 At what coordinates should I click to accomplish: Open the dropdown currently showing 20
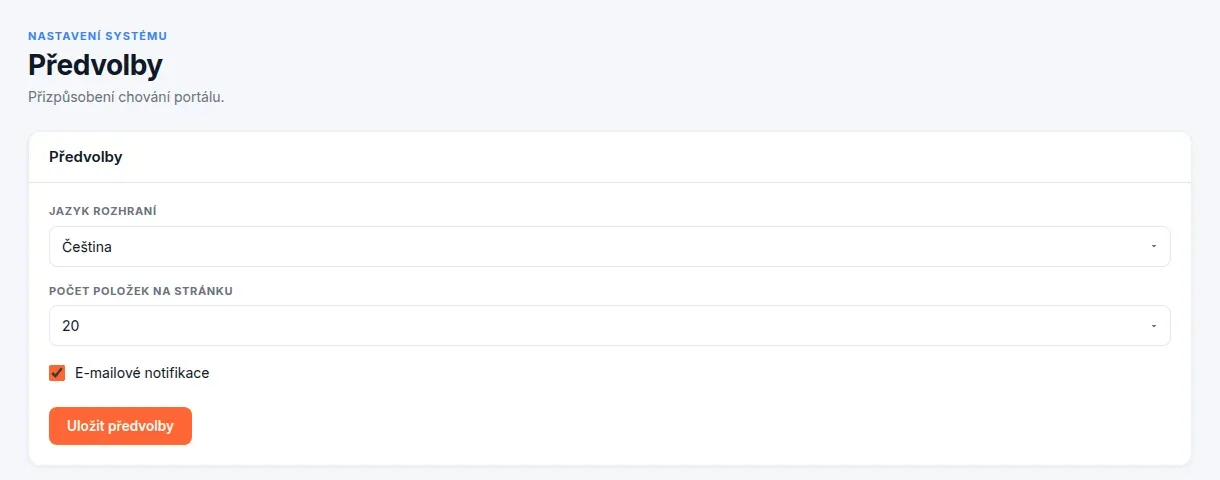point(609,326)
